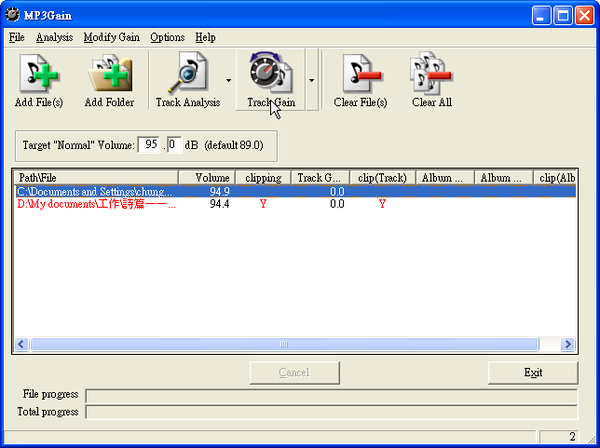Click the MP3Gain title bar app icon

[12, 15]
